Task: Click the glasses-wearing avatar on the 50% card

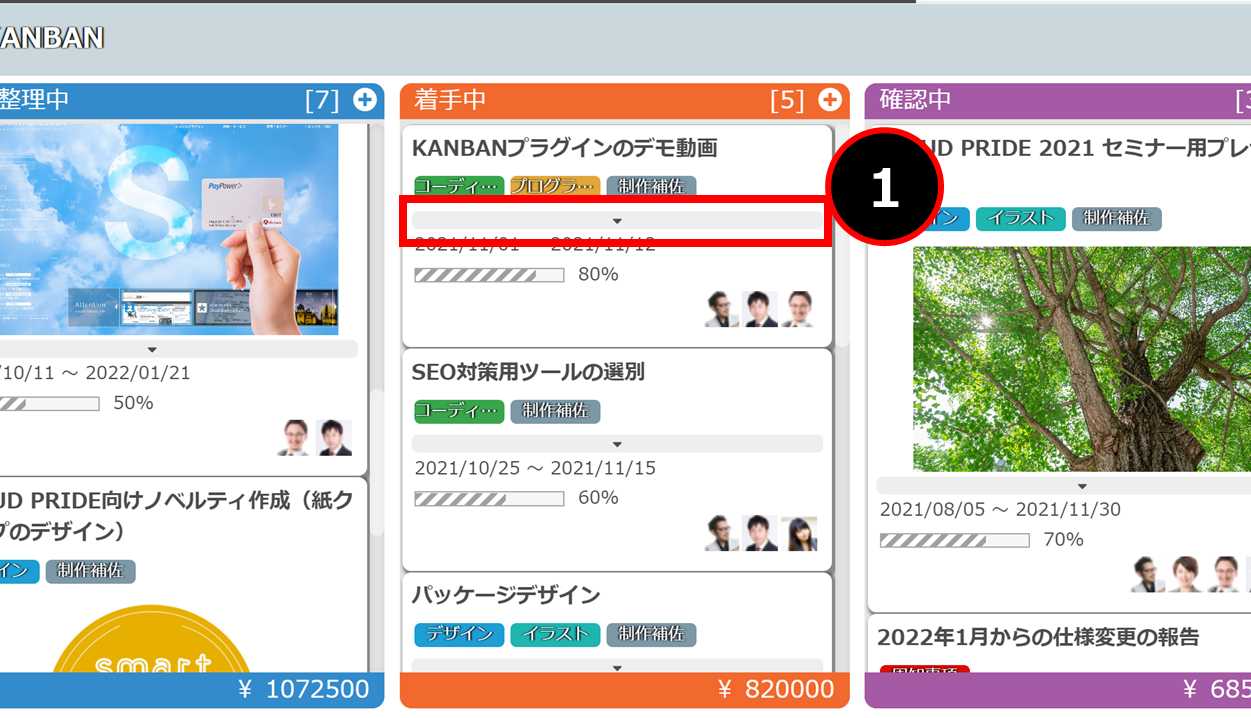Action: (x=295, y=437)
